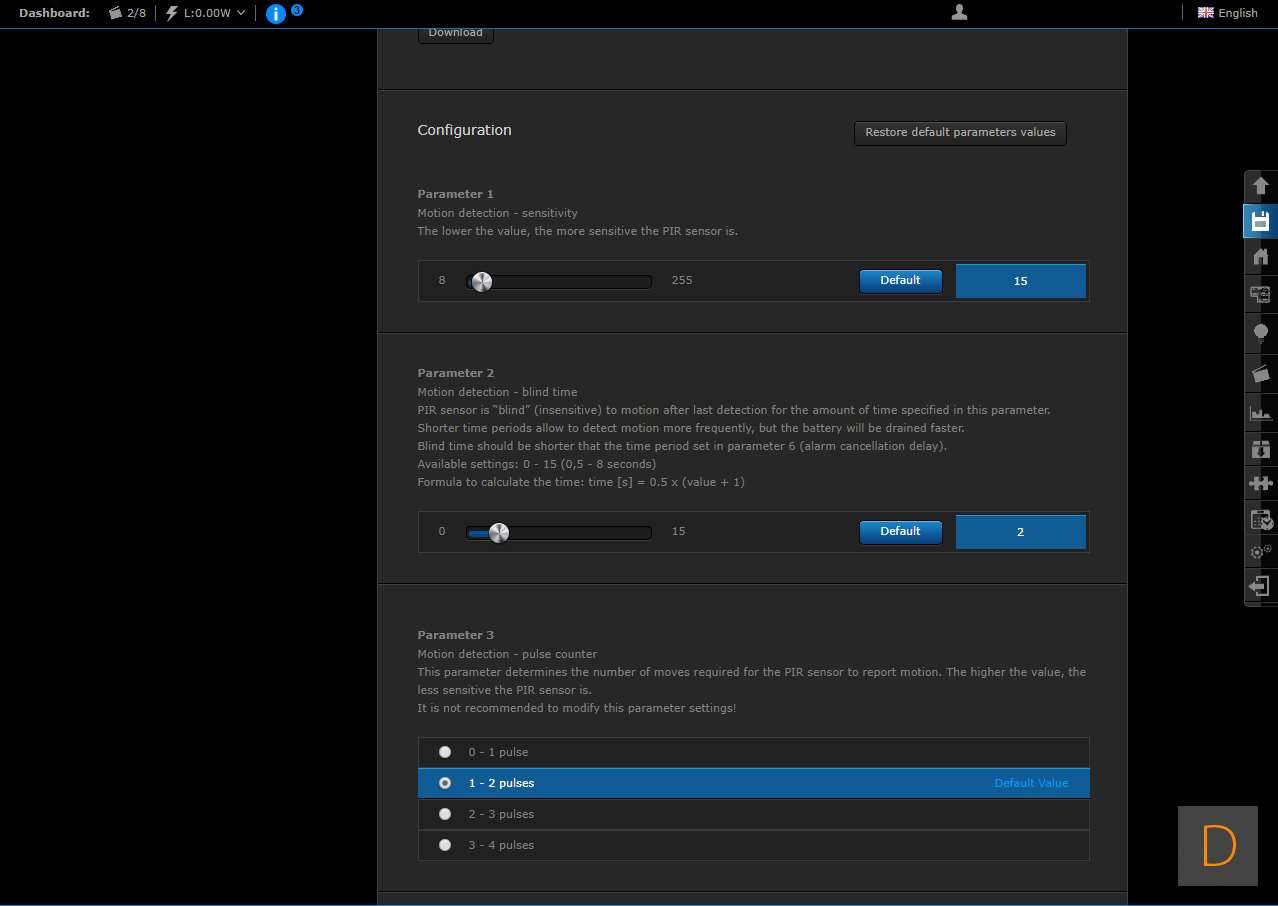Click the Parameter 1 value field showing 15
Image resolution: width=1278 pixels, height=906 pixels.
pos(1020,281)
